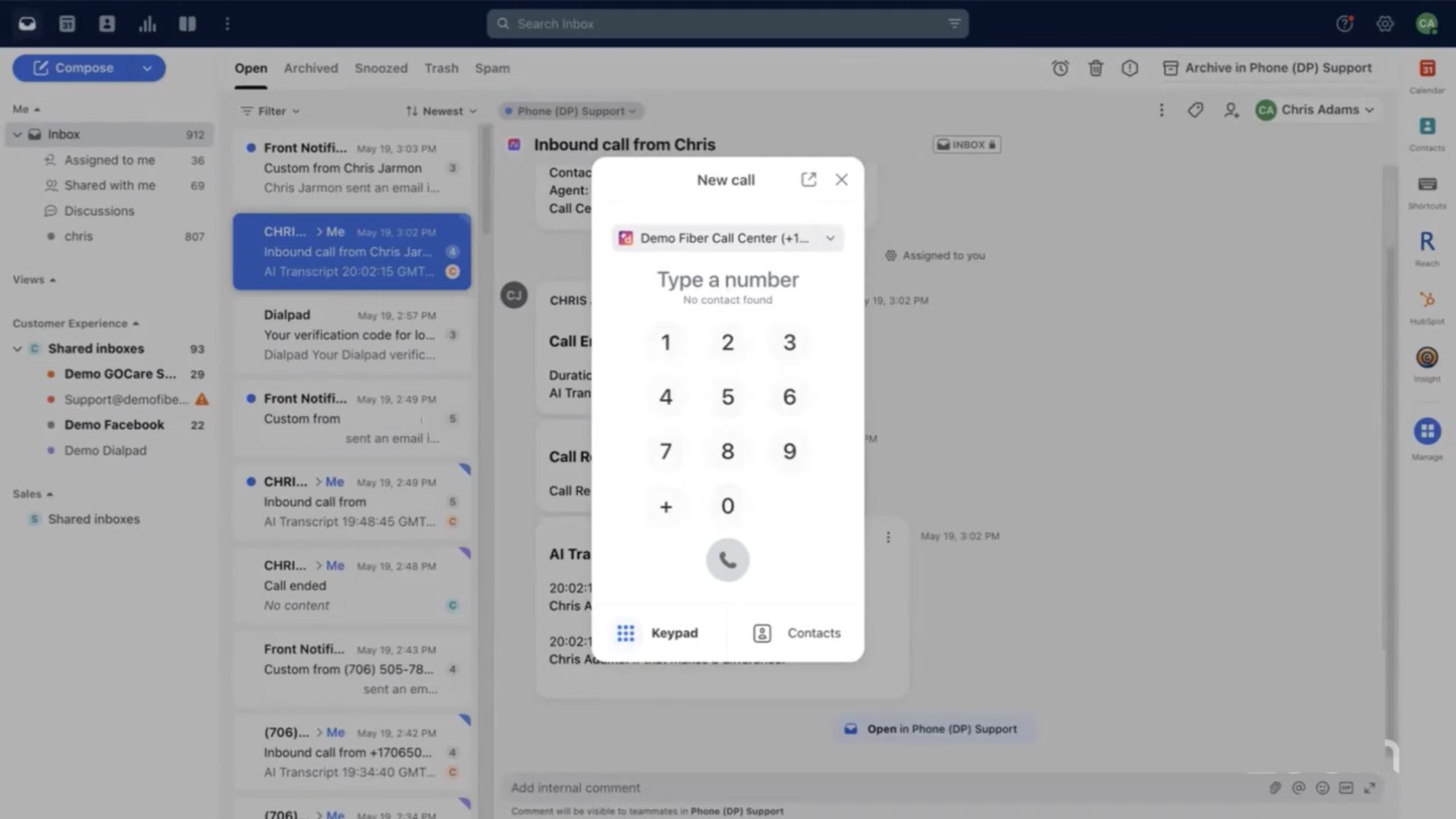Collapse the Inbox tree chevron
This screenshot has width=1456, height=819.
pos(17,135)
